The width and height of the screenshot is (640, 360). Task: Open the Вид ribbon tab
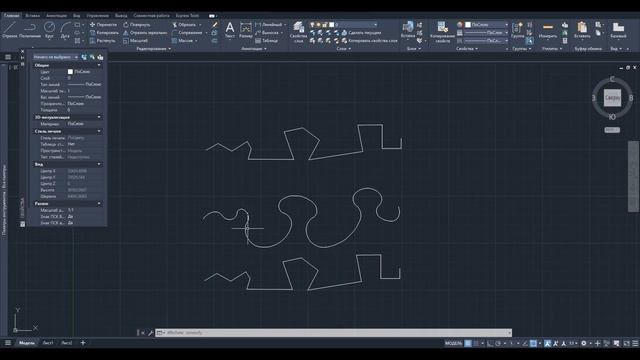[x=77, y=16]
